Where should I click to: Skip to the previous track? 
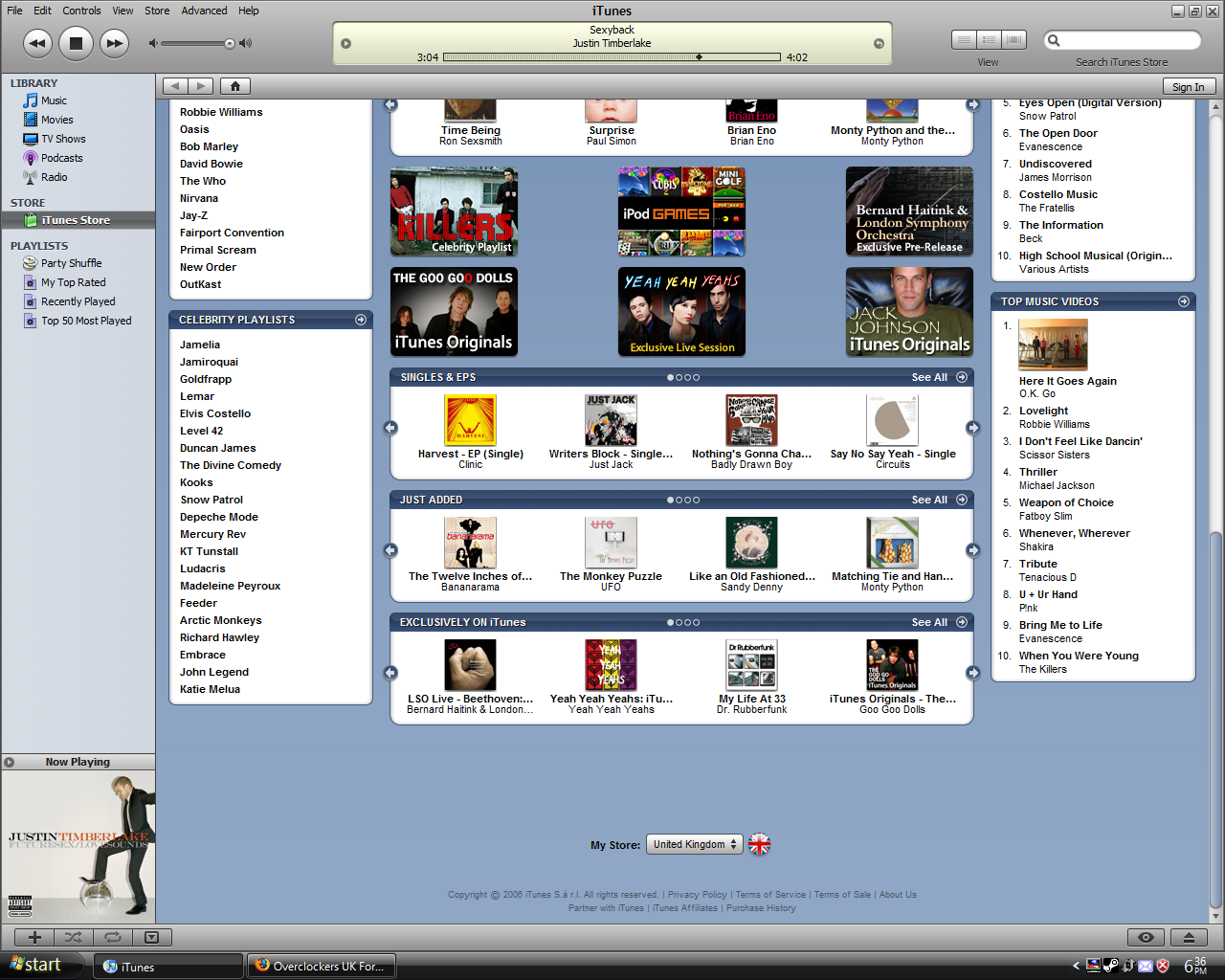(x=37, y=43)
